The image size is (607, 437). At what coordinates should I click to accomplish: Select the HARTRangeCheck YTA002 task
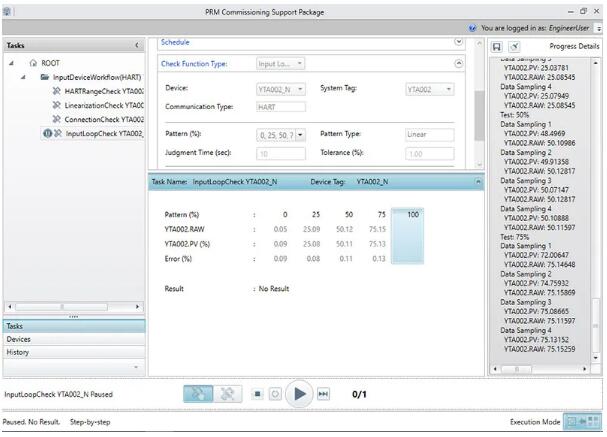point(104,91)
